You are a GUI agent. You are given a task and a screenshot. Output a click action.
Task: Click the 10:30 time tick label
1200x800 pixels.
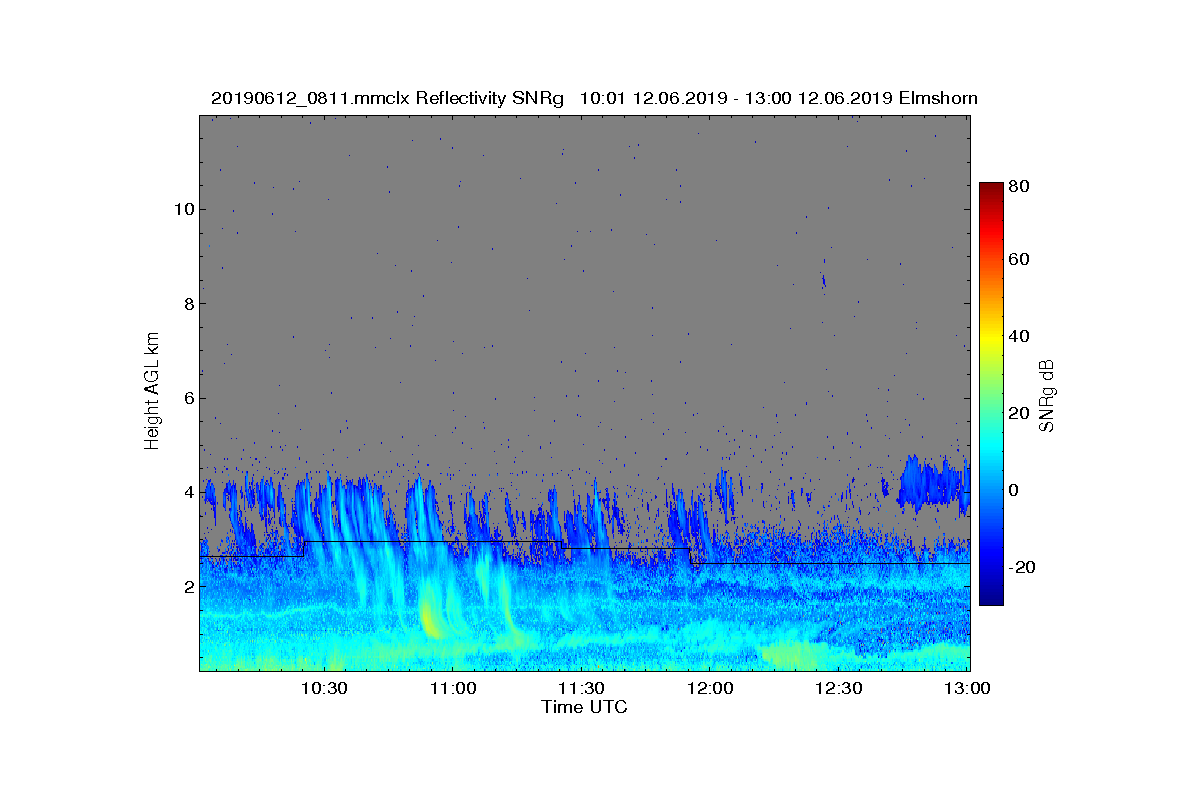(x=324, y=689)
